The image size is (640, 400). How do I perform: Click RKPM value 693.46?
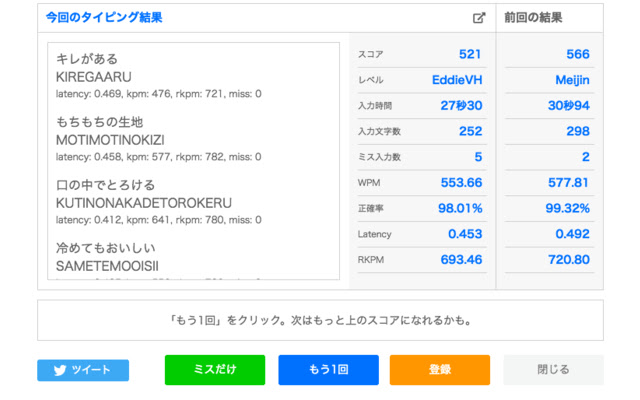[461, 260]
